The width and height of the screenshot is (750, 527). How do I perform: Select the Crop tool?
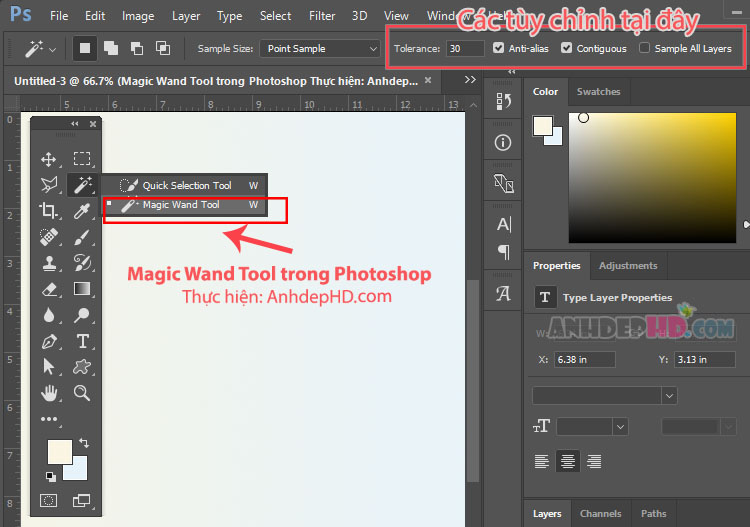(x=48, y=210)
